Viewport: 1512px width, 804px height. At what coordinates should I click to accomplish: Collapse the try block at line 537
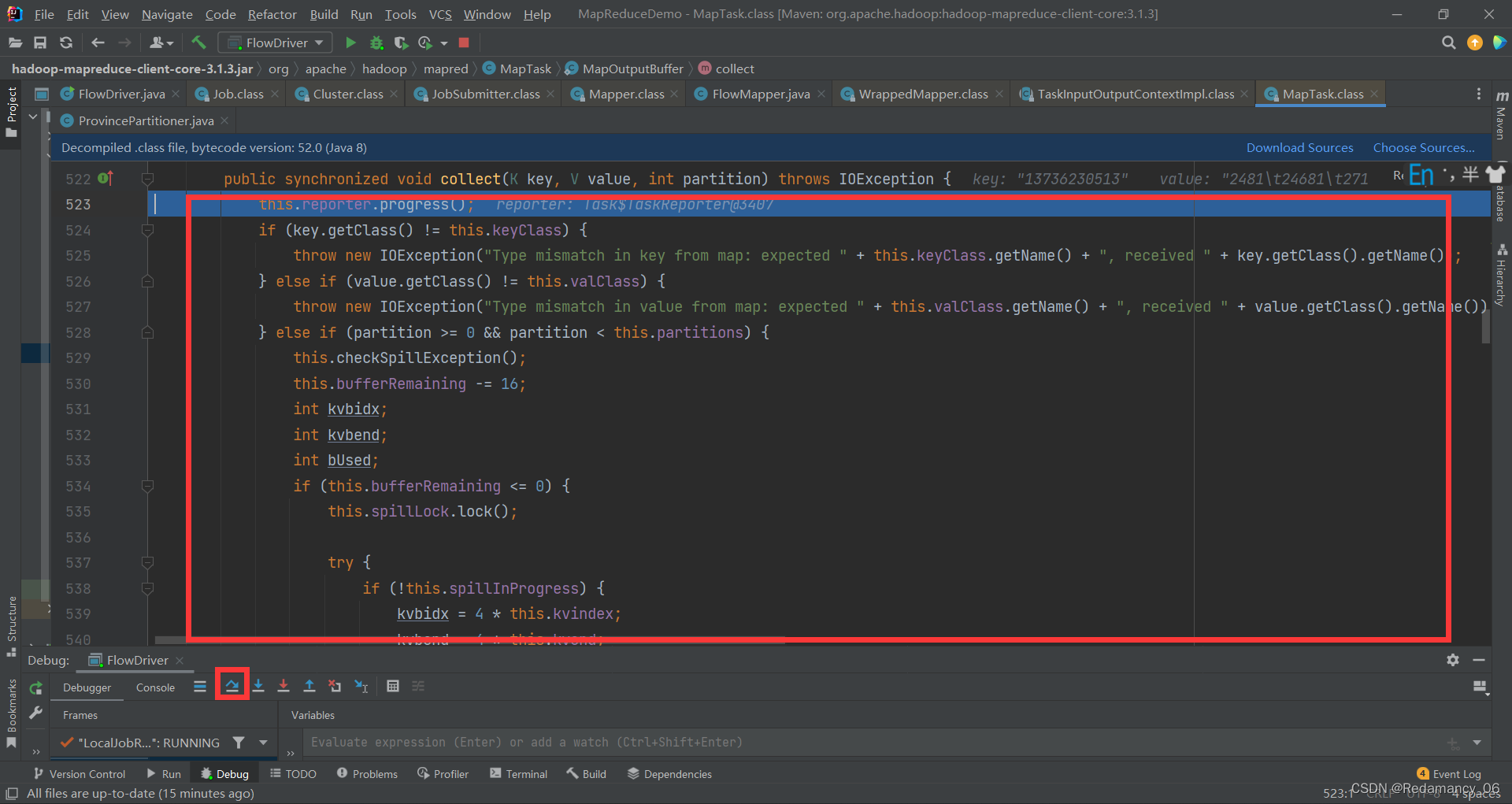click(147, 562)
